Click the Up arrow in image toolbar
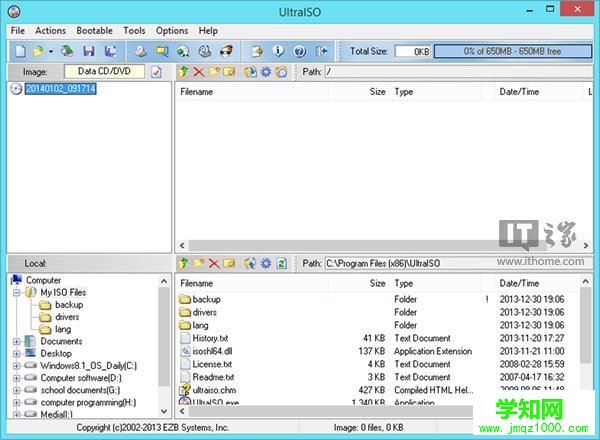The image size is (600, 440). click(x=183, y=72)
